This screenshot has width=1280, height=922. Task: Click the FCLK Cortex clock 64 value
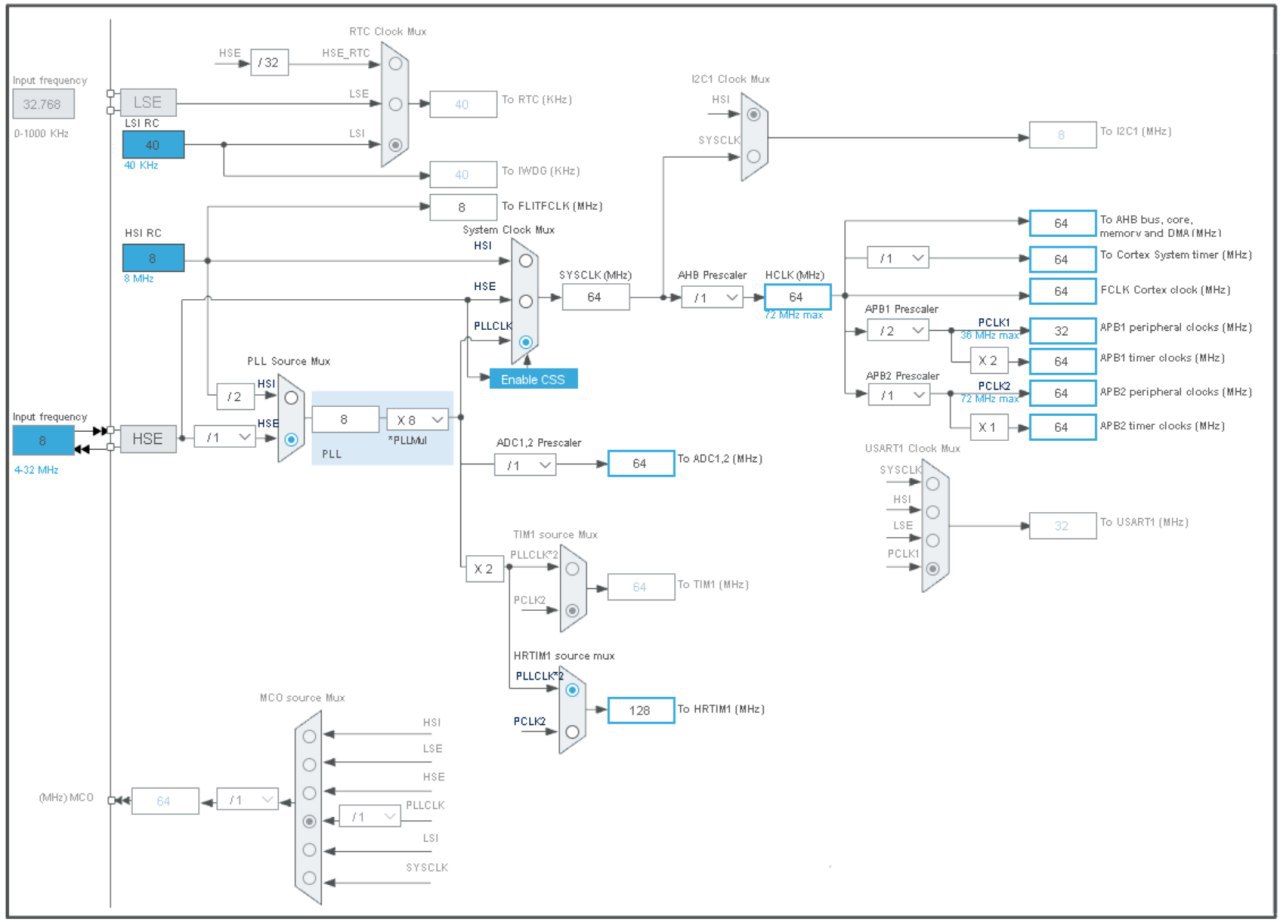(1062, 291)
